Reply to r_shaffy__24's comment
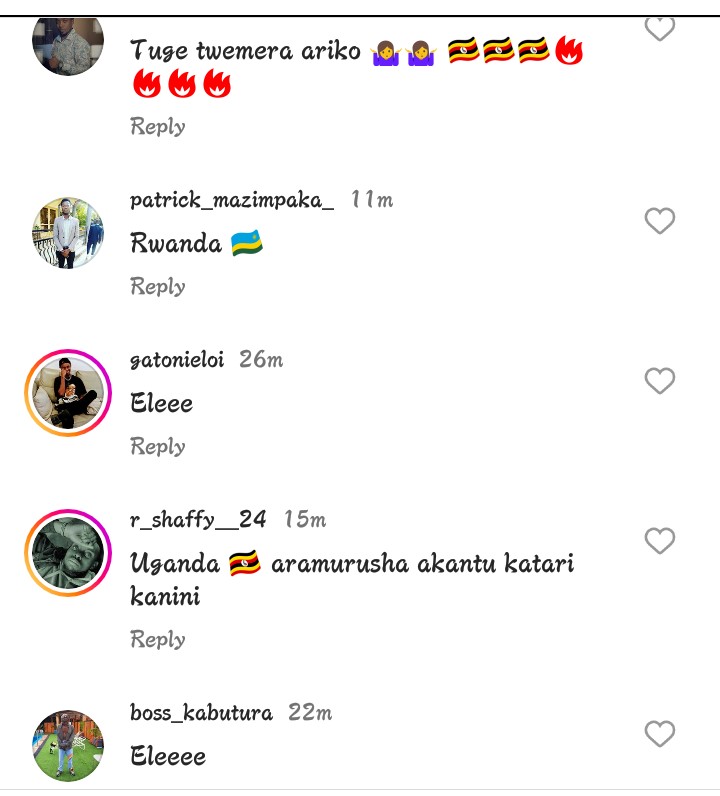Viewport: 720px width, 796px height. point(158,639)
